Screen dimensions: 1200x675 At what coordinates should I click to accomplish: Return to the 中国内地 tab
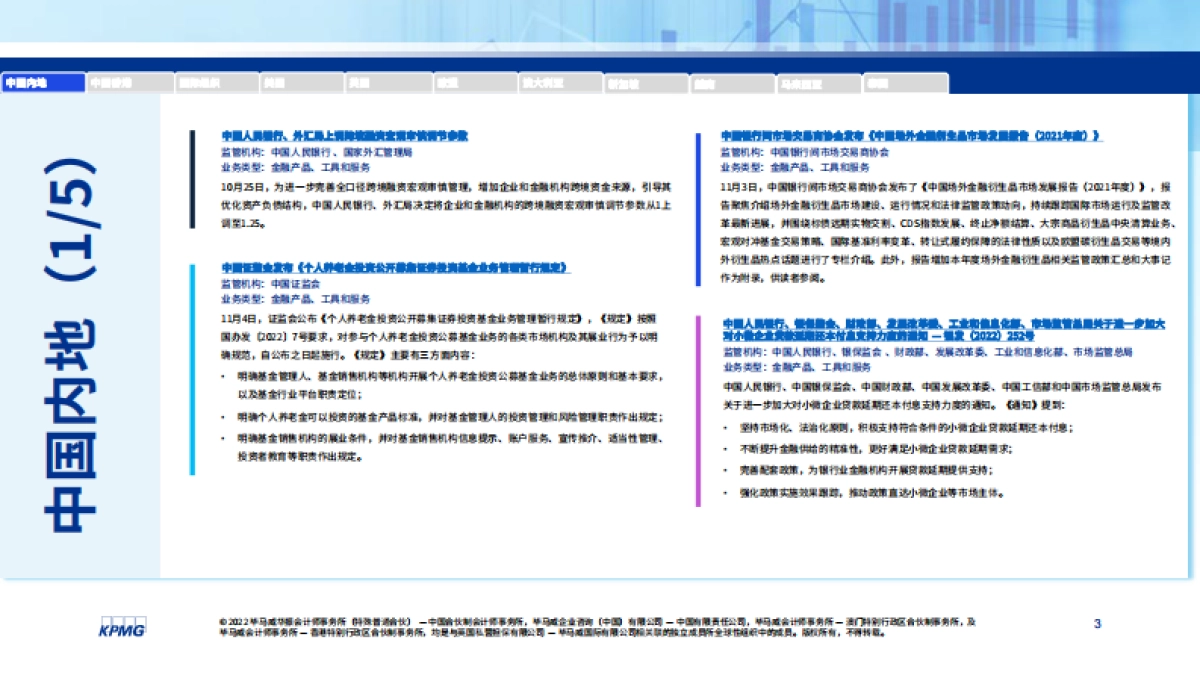41,83
